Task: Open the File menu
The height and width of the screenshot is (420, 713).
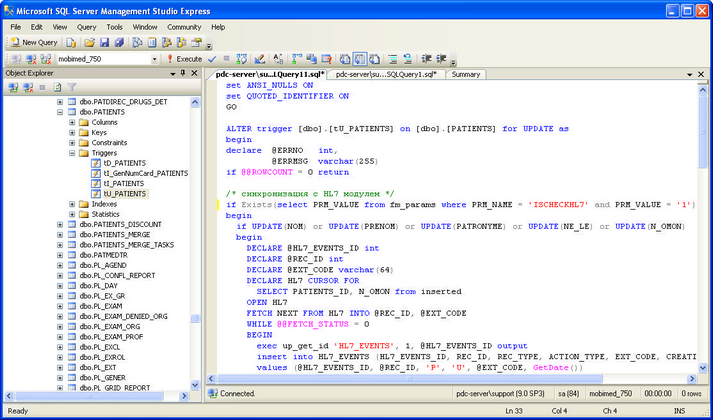Action: pos(15,27)
